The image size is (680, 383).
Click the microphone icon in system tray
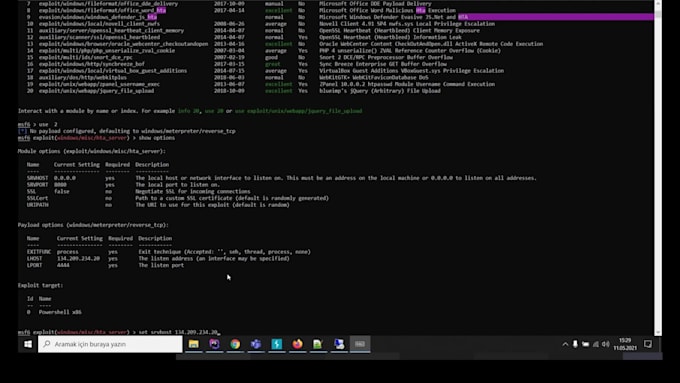pos(575,344)
